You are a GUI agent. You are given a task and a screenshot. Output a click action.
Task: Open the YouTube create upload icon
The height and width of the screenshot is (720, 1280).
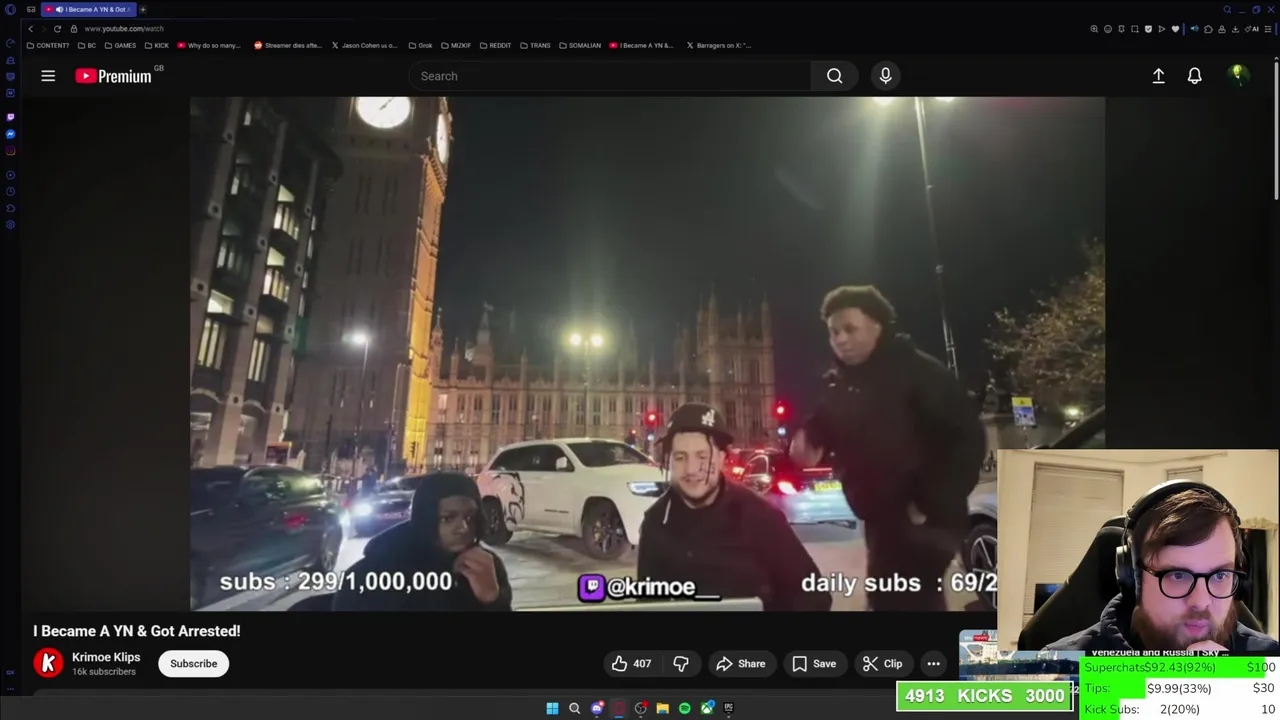pyautogui.click(x=1158, y=76)
